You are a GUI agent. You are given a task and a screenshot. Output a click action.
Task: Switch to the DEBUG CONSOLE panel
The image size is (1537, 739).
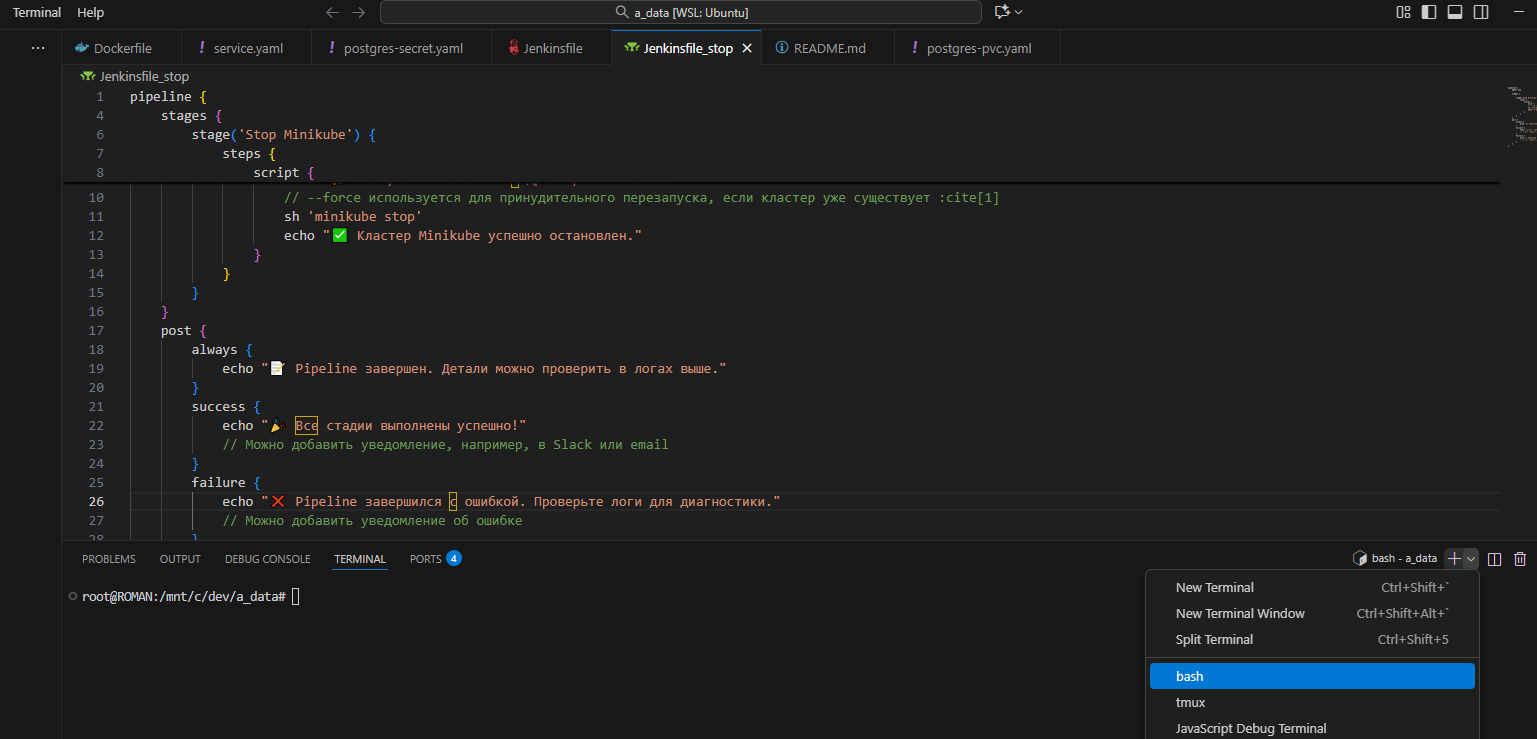click(x=266, y=558)
